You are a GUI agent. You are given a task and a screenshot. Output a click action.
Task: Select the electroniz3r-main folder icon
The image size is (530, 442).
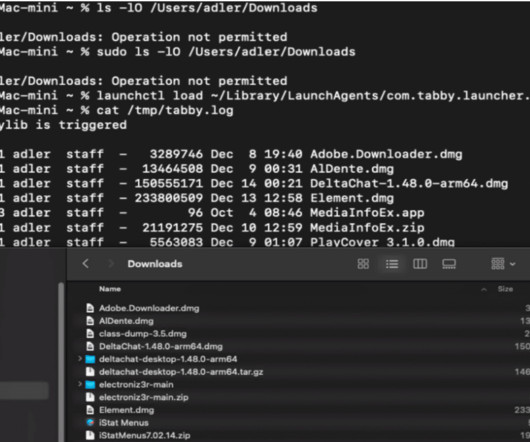point(90,385)
